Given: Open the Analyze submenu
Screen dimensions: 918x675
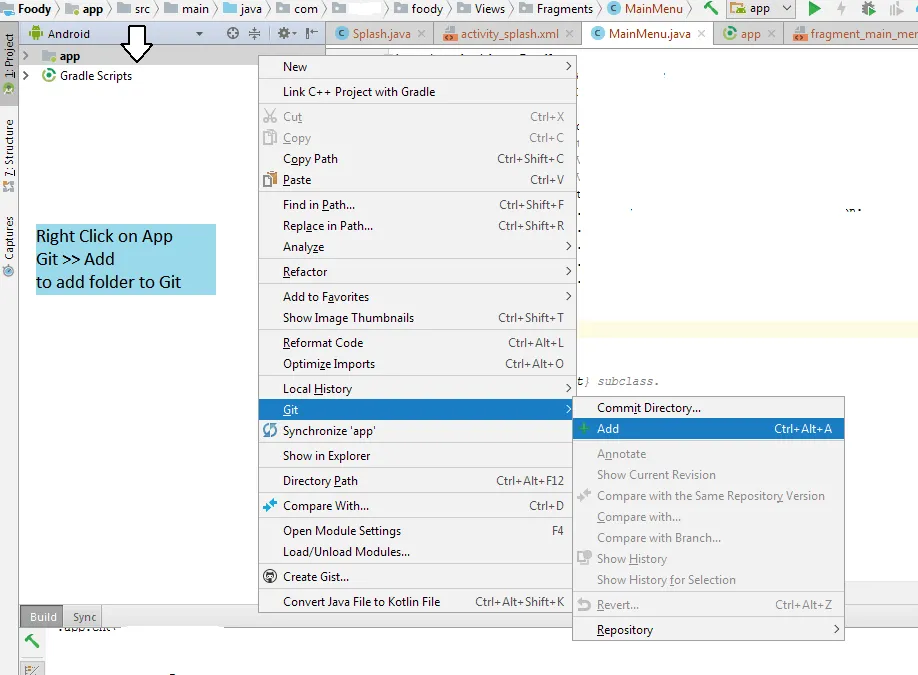Looking at the screenshot, I should point(417,247).
